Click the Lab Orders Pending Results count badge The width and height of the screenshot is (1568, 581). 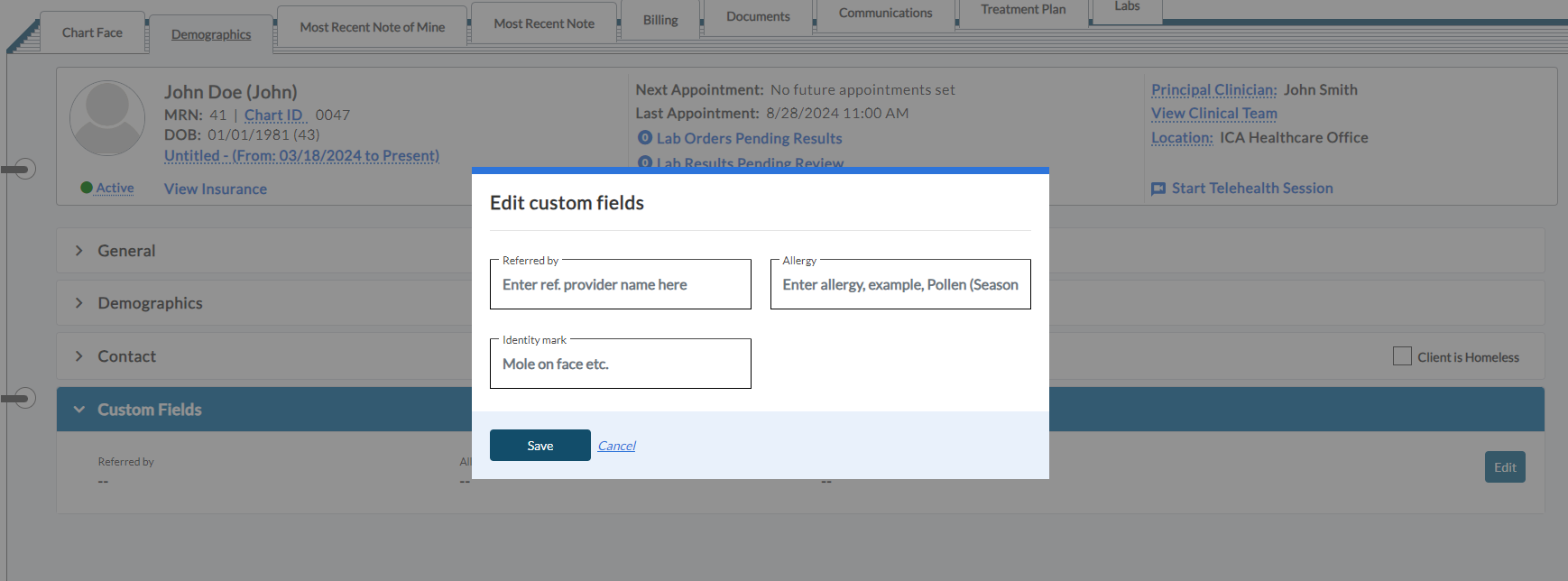(x=645, y=138)
